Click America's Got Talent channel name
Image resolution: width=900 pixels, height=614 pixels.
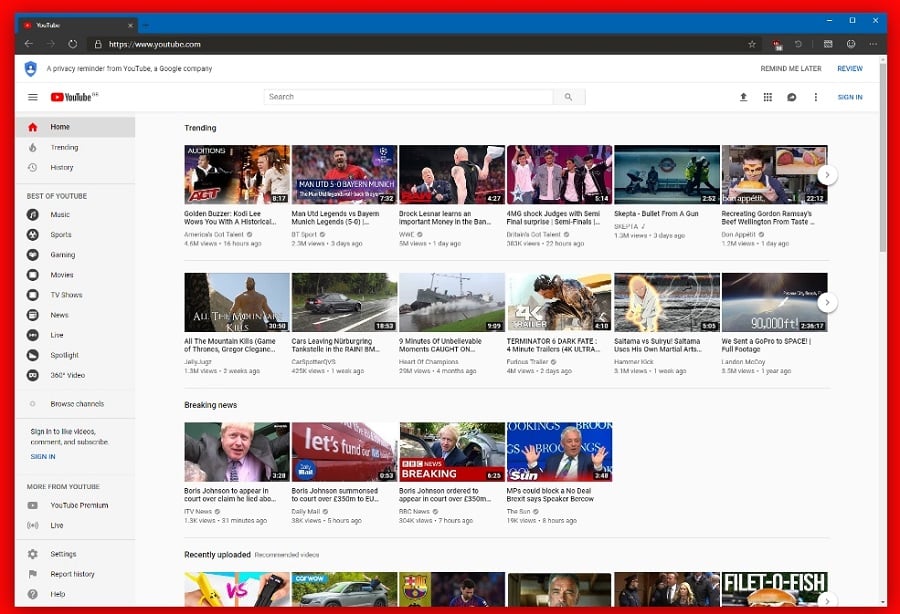coord(214,235)
